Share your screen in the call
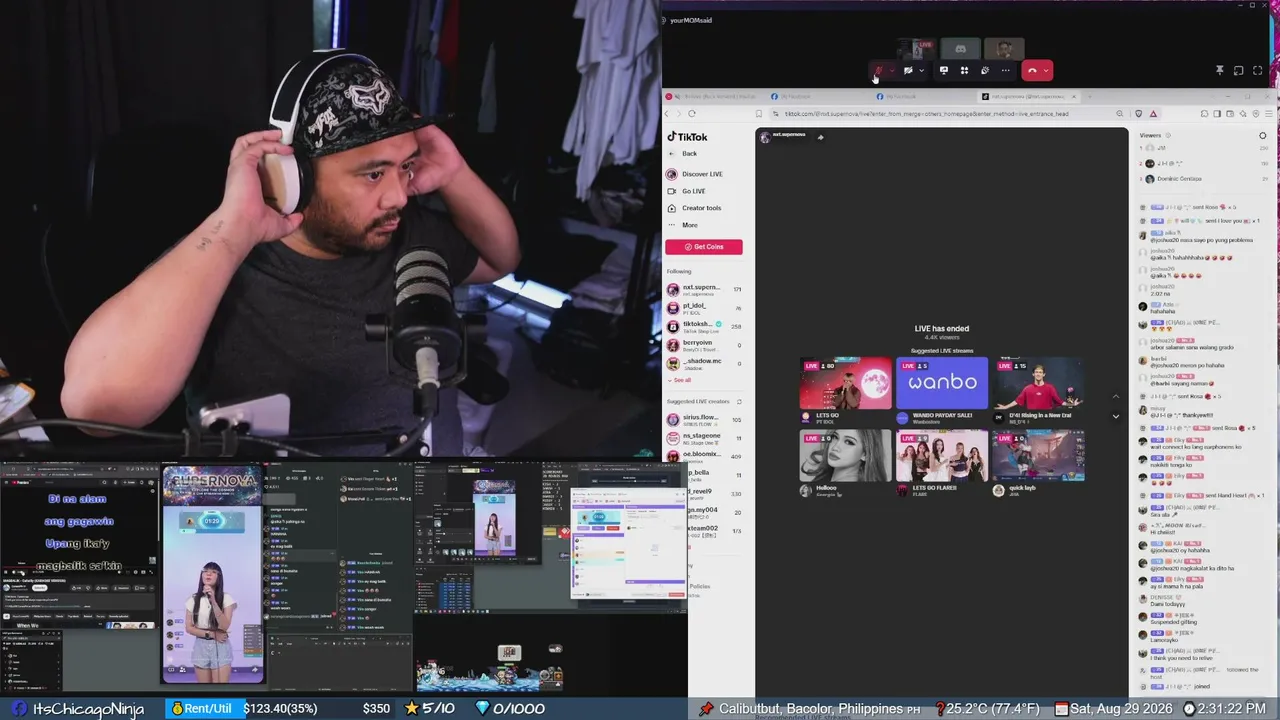This screenshot has height=720, width=1280. (x=943, y=71)
